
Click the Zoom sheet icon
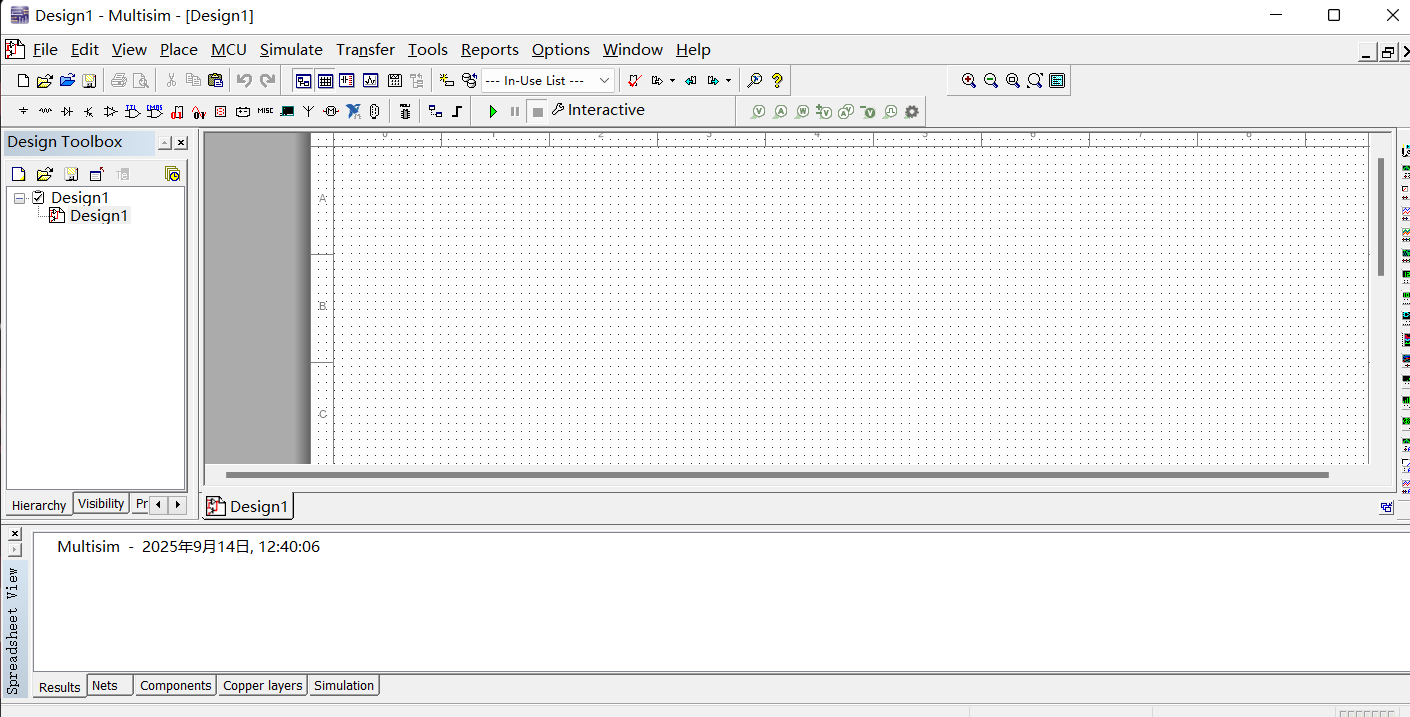click(1035, 81)
